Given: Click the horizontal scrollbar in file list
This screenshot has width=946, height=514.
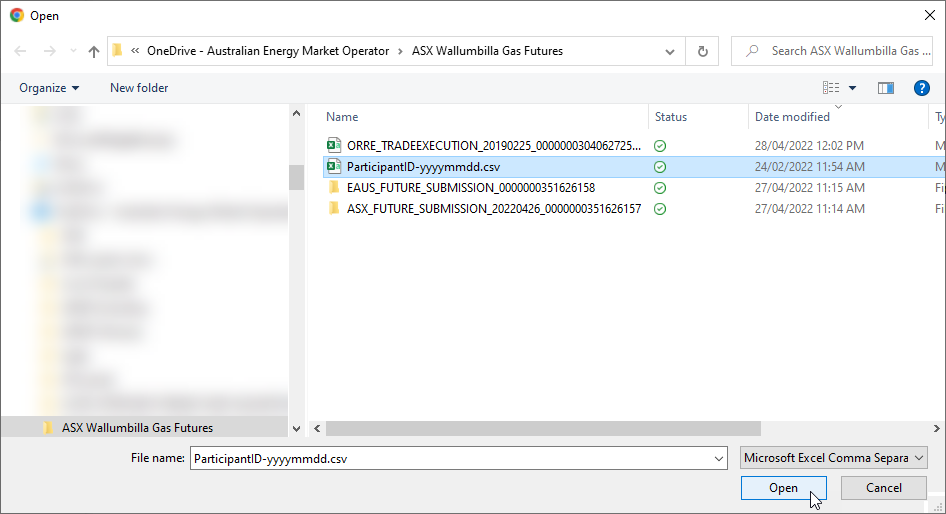Looking at the screenshot, I should [540, 428].
